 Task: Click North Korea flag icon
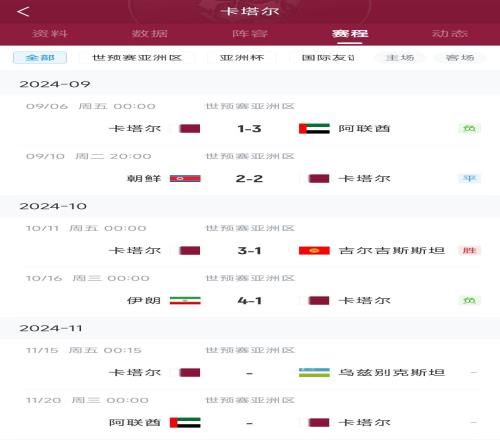coord(185,178)
